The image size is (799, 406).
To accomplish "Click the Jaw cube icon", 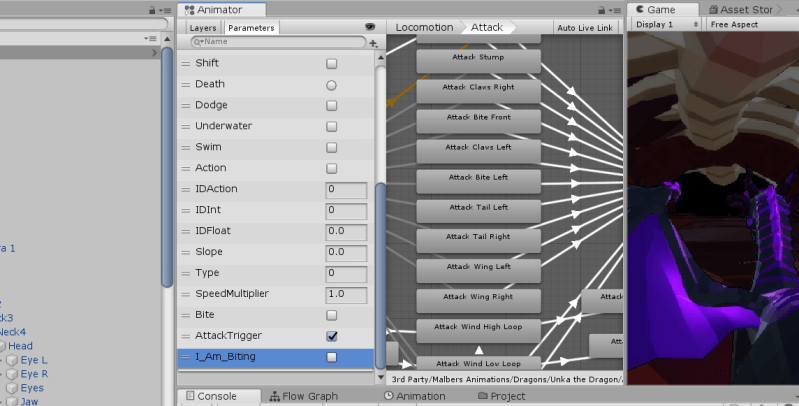I will point(12,401).
